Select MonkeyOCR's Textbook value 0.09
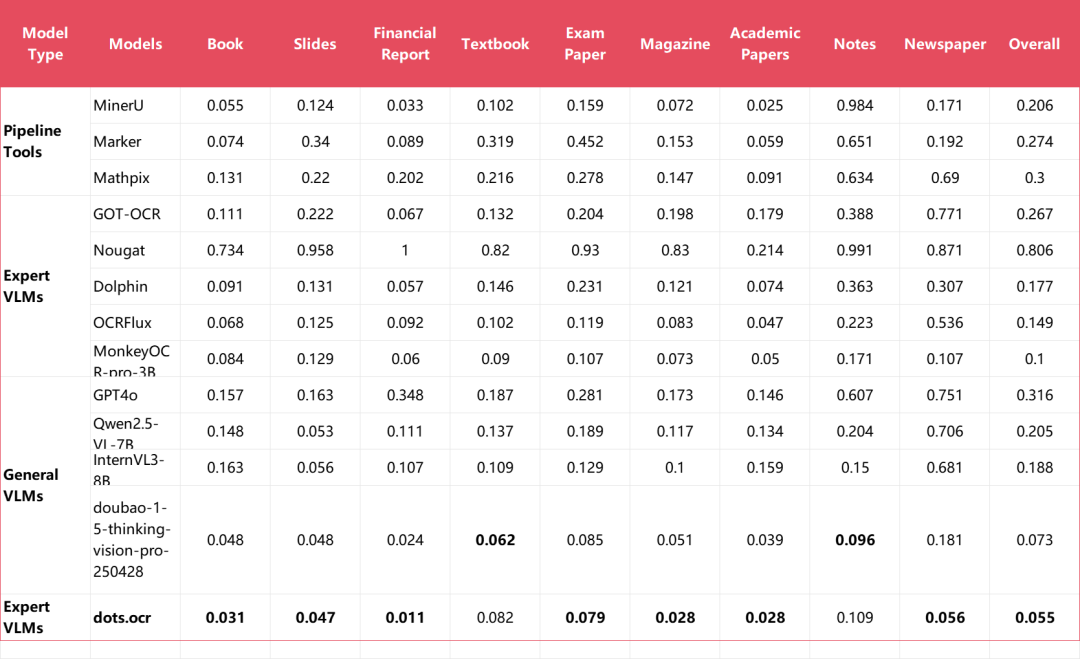This screenshot has width=1080, height=659. coord(495,359)
